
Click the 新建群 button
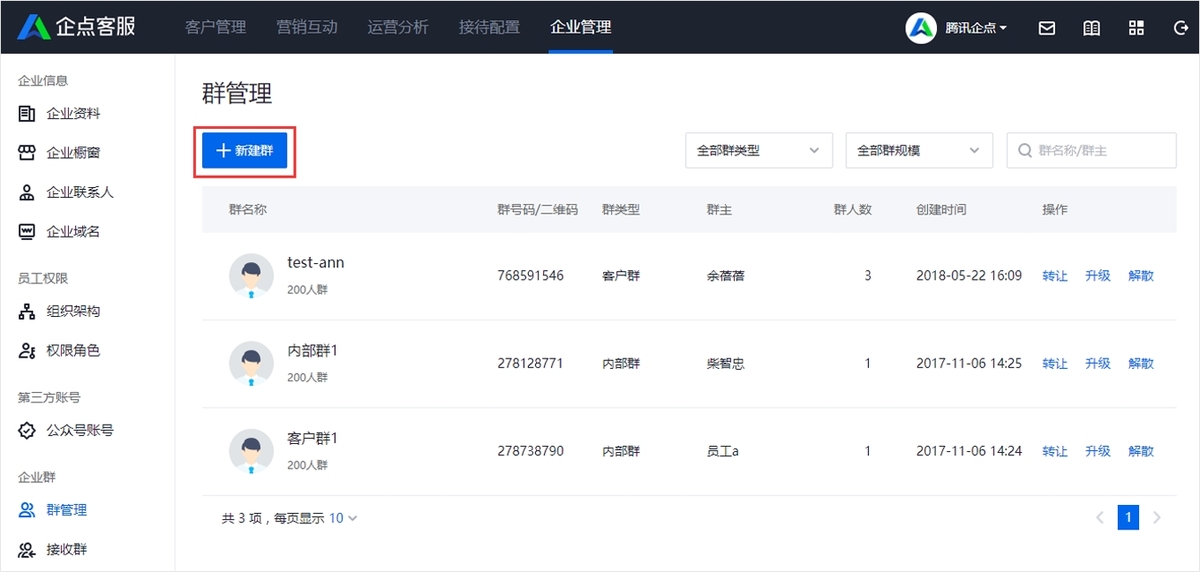245,150
